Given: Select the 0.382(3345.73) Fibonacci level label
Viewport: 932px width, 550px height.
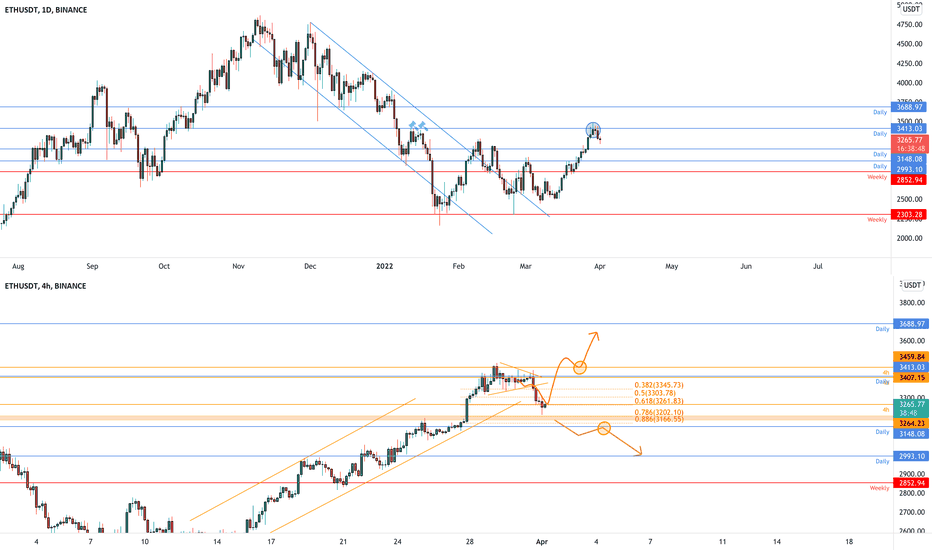Looking at the screenshot, I should (x=658, y=385).
